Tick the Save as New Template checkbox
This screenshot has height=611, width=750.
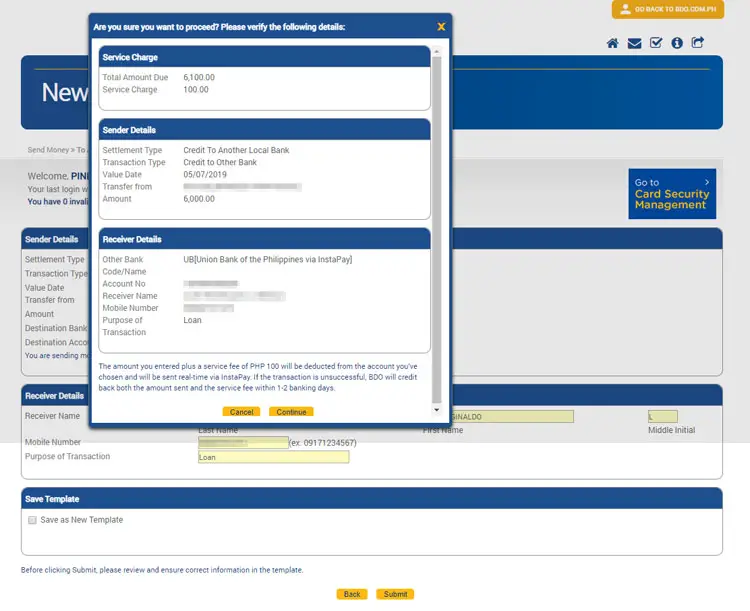[32, 520]
